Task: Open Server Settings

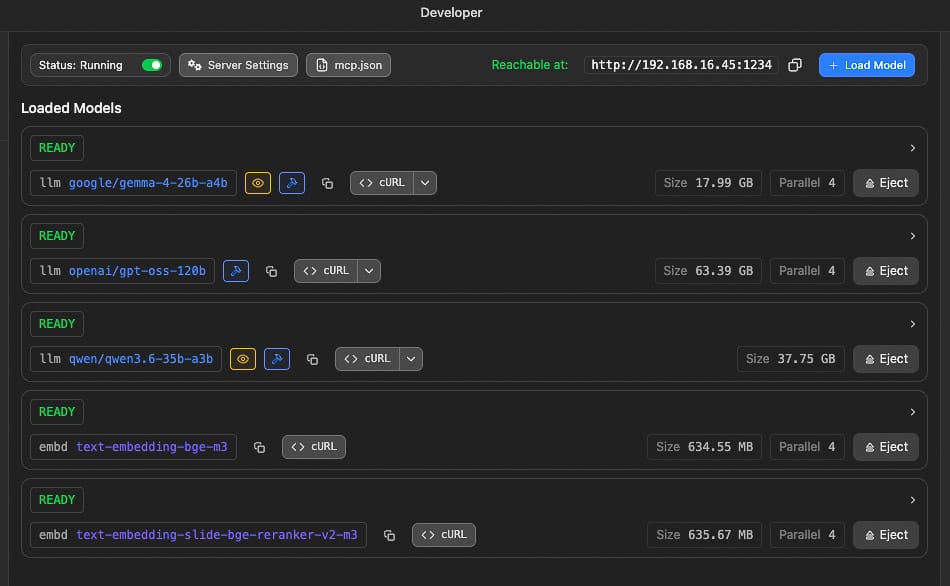Action: pyautogui.click(x=238, y=65)
